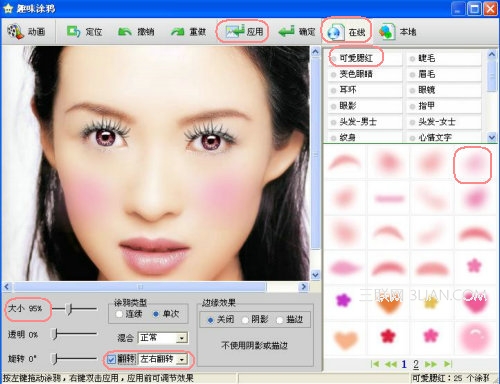Screen dimensions: 500x384
Task: Jump to last page of doodles
Action: 448,364
